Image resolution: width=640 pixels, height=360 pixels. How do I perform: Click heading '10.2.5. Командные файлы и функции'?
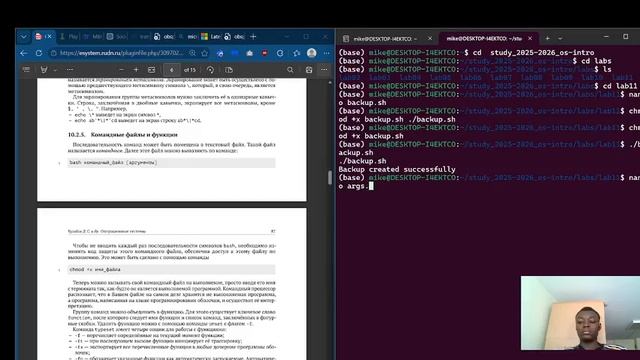point(122,135)
